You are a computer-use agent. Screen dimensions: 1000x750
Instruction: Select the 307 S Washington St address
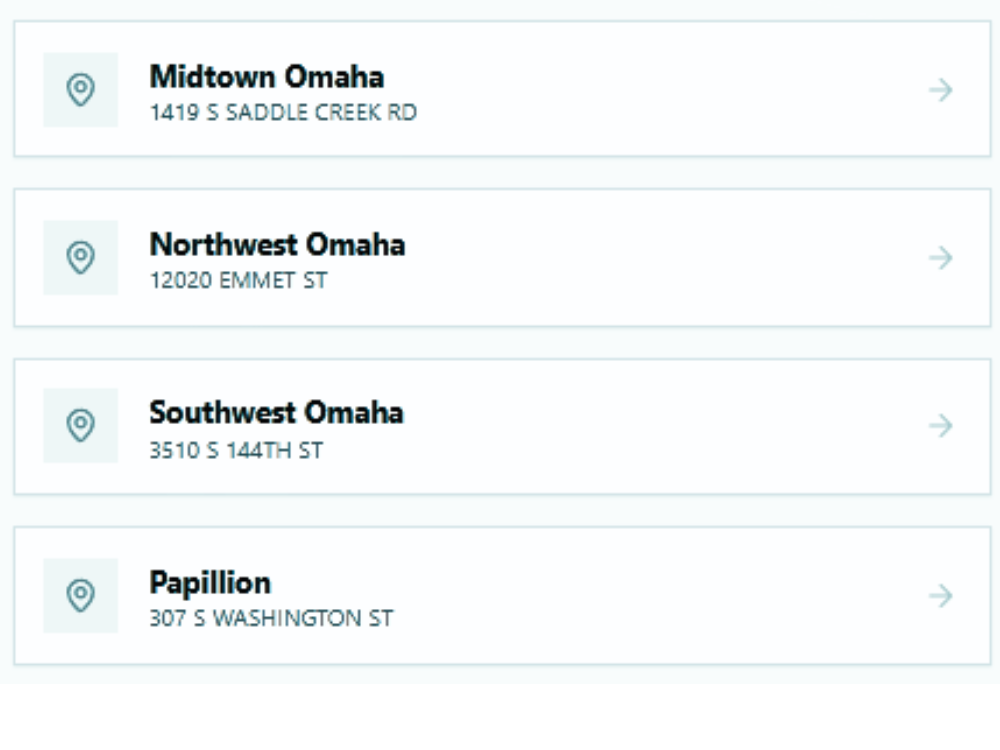pos(271,619)
